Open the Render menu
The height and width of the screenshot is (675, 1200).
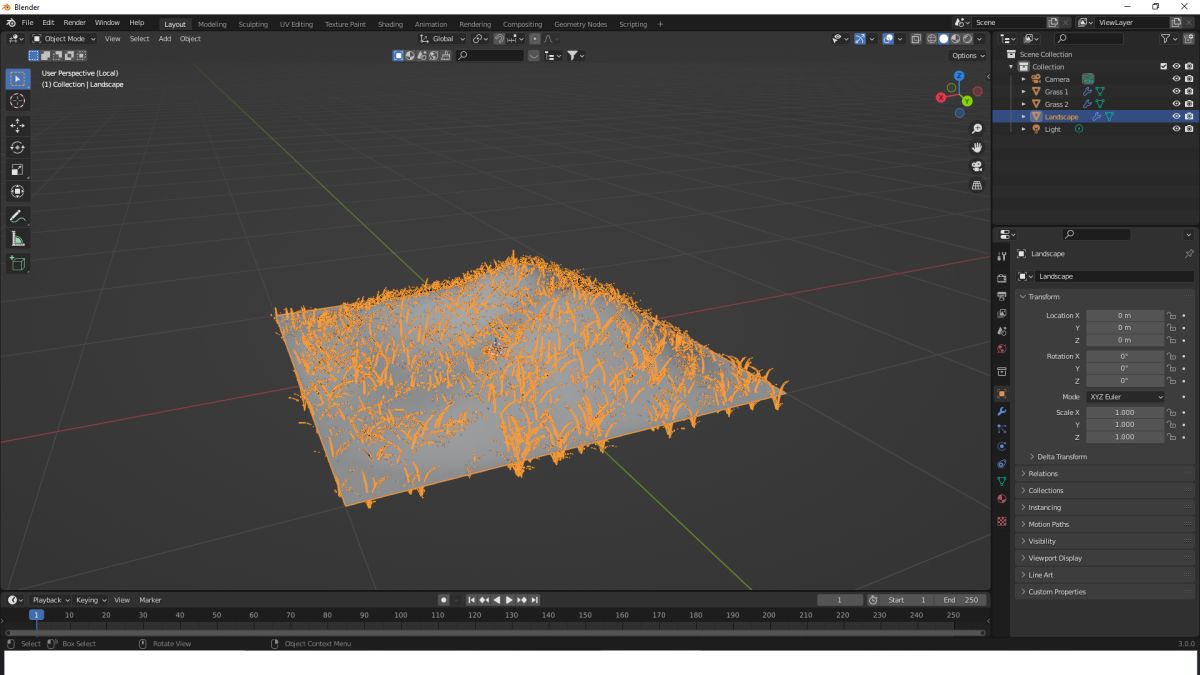[x=75, y=22]
